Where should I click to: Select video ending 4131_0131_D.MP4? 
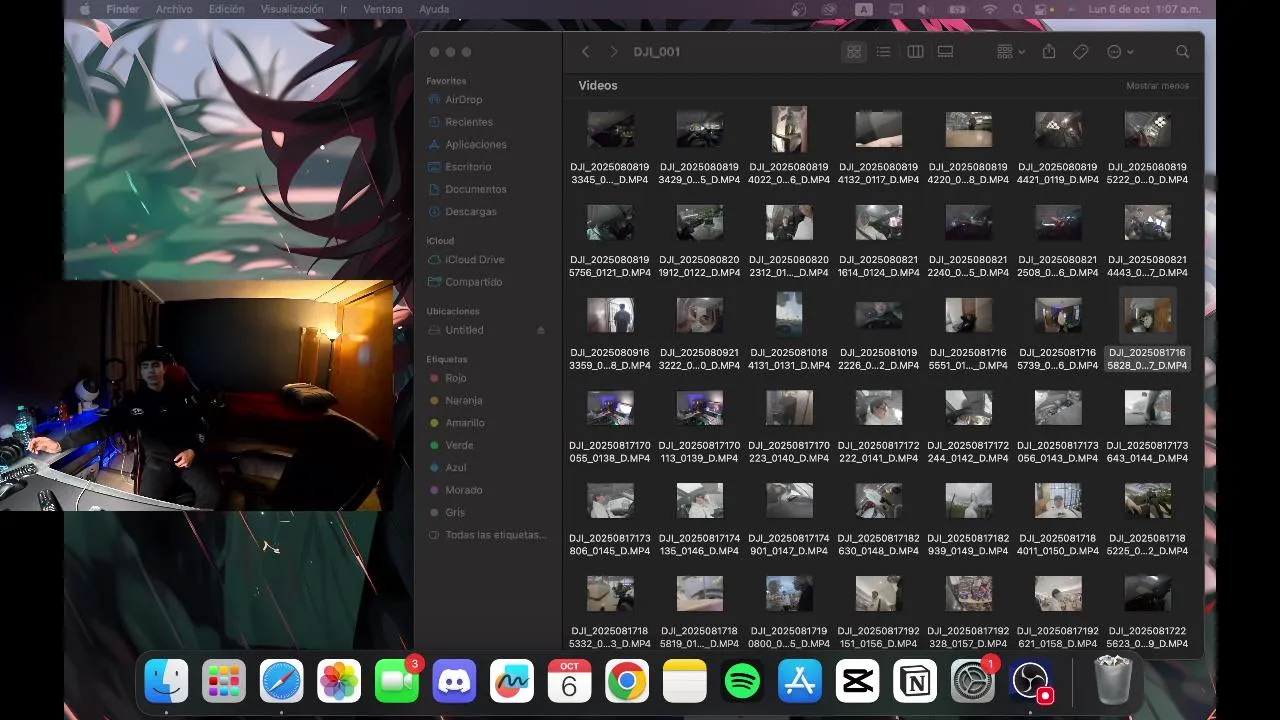(789, 314)
